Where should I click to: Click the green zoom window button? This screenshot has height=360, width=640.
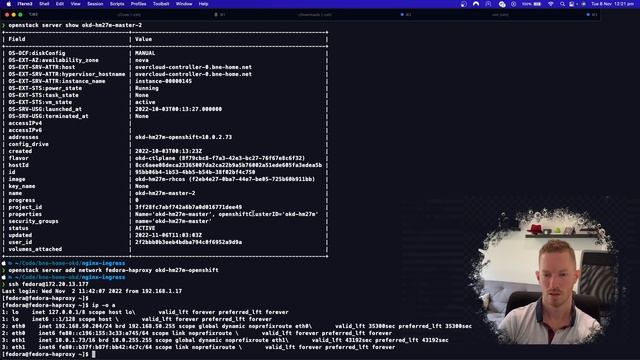(x=20, y=15)
